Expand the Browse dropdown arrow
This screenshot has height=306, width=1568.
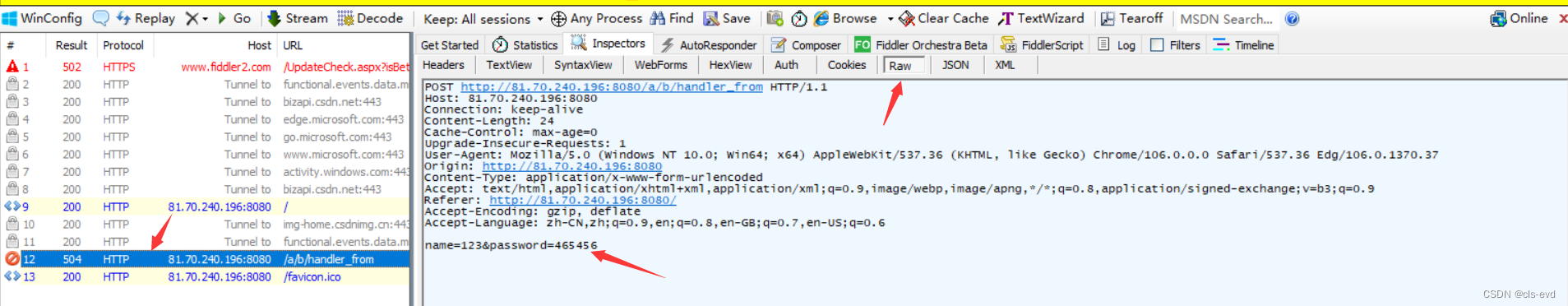[890, 19]
